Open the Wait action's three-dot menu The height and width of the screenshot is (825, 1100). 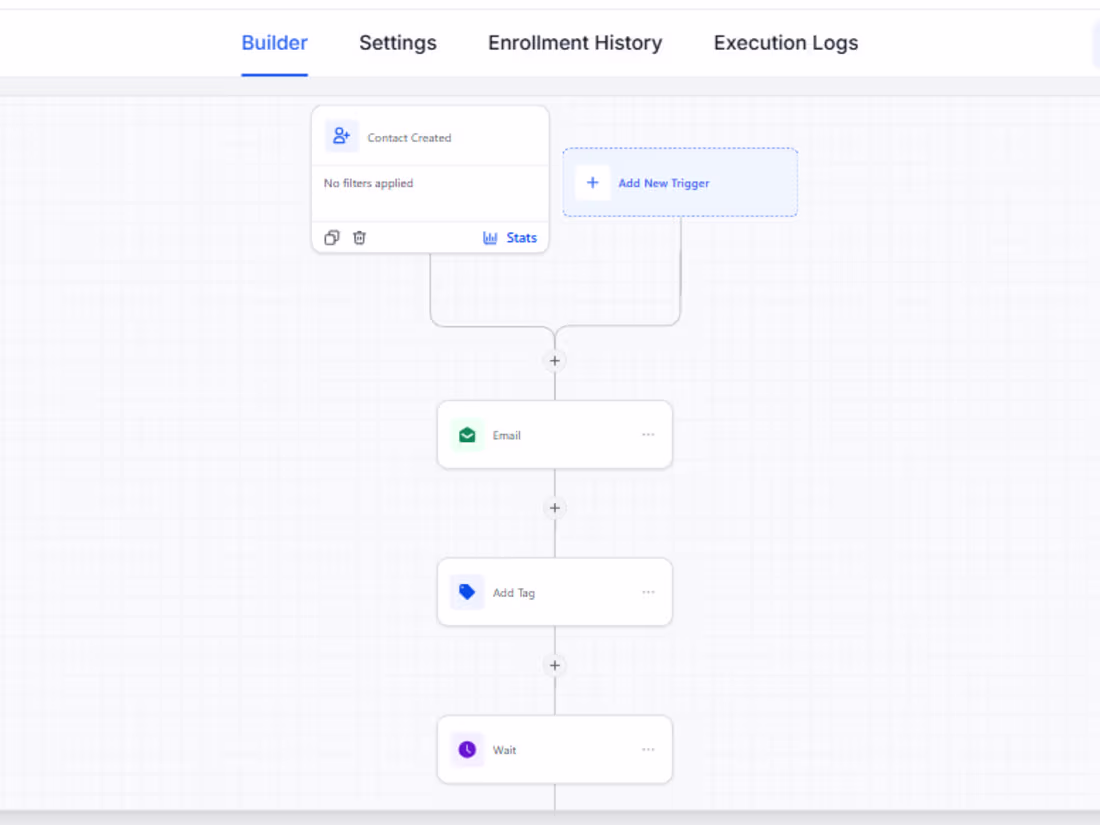(x=648, y=749)
